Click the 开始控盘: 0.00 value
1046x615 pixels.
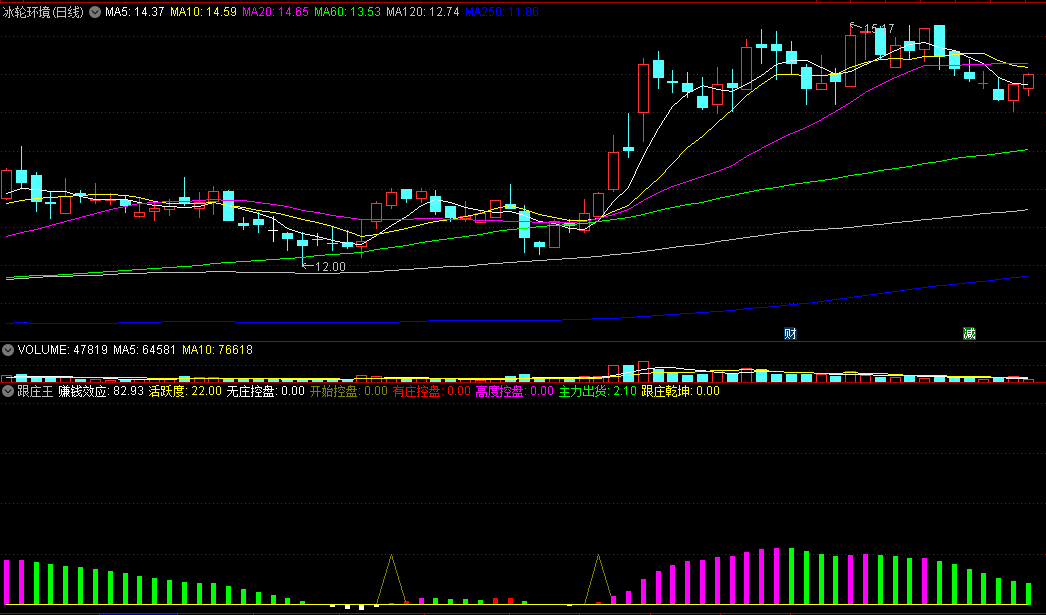coord(348,391)
